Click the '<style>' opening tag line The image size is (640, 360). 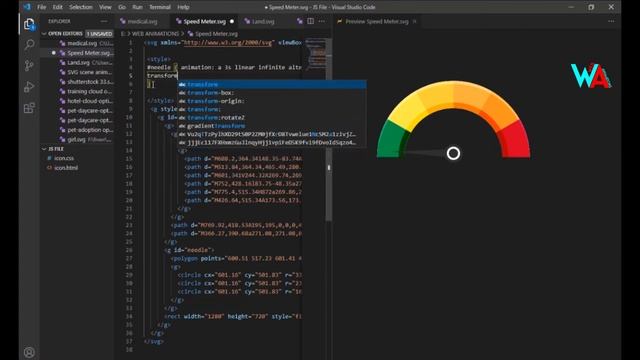(159, 59)
